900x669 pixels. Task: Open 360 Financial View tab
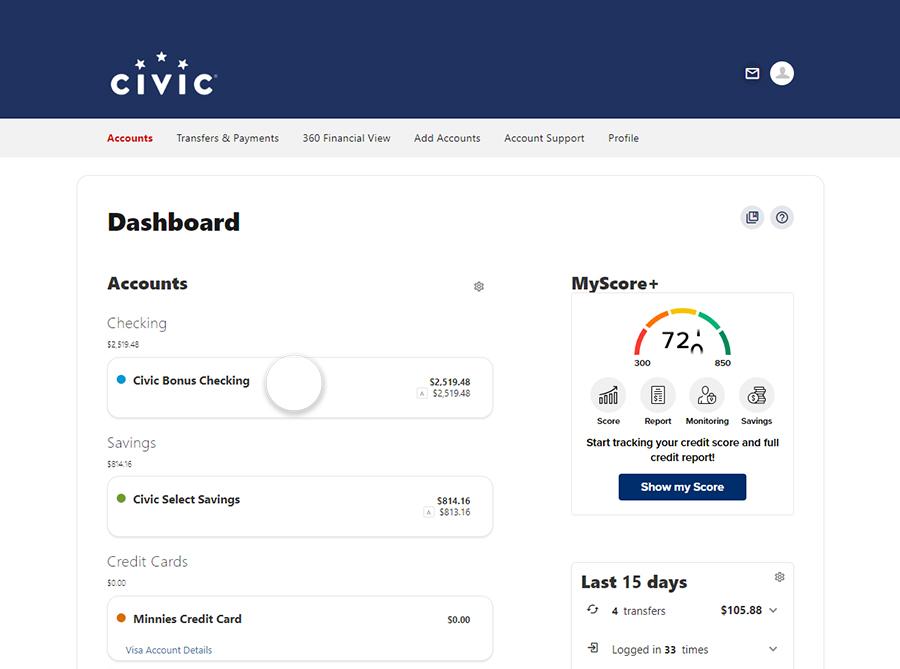346,138
